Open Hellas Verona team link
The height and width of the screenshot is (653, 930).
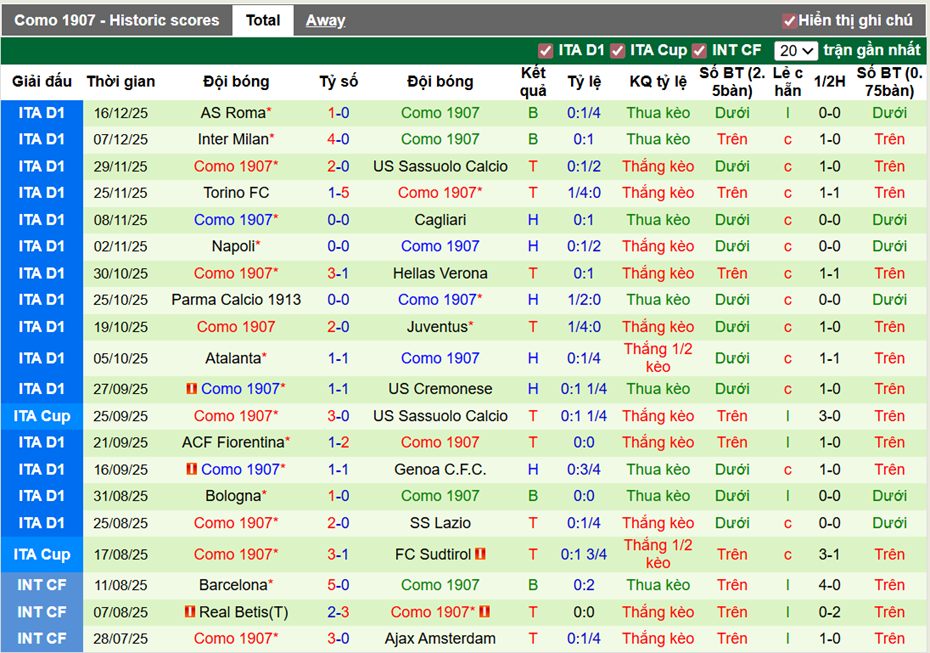[x=440, y=273]
